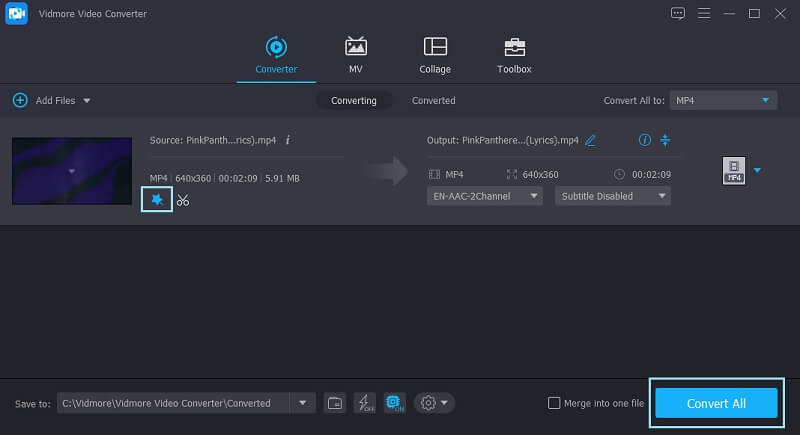This screenshot has height=435, width=800.
Task: Open the EN-AAC-2Channel audio track dropdown
Action: click(x=484, y=196)
